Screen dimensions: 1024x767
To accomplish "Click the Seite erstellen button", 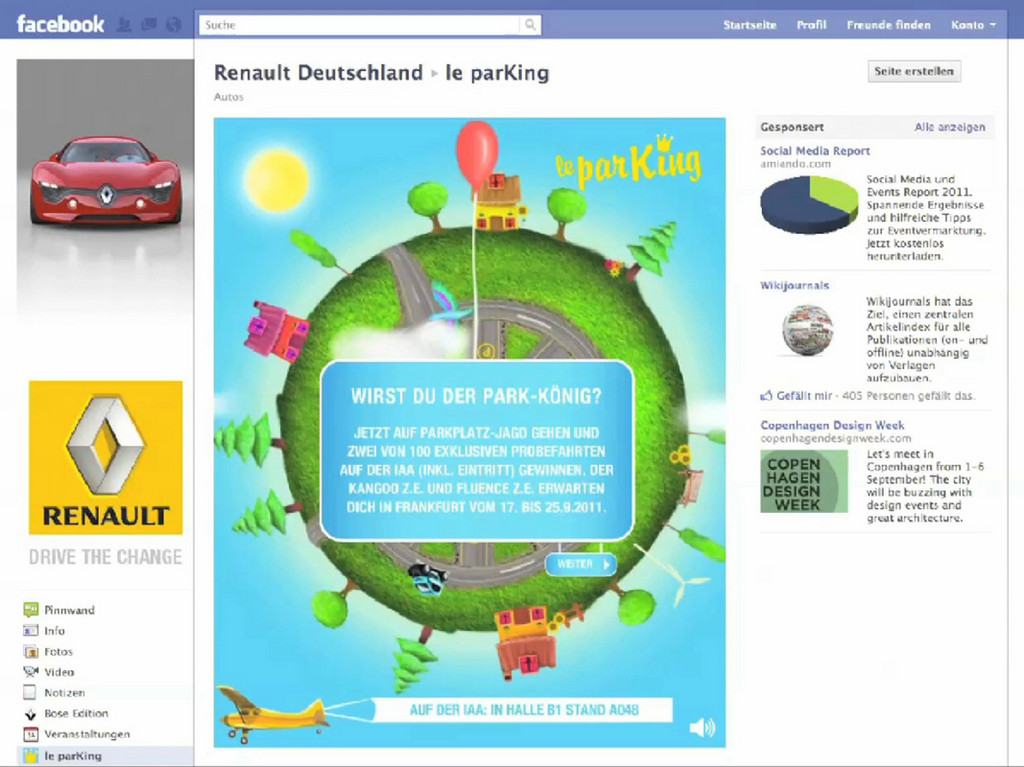I will (x=914, y=71).
